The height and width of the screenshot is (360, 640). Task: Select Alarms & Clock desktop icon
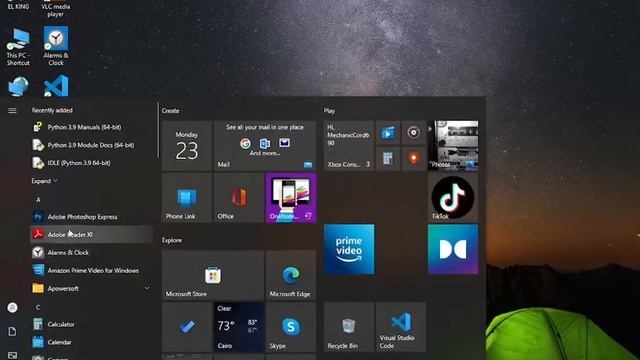[56, 46]
